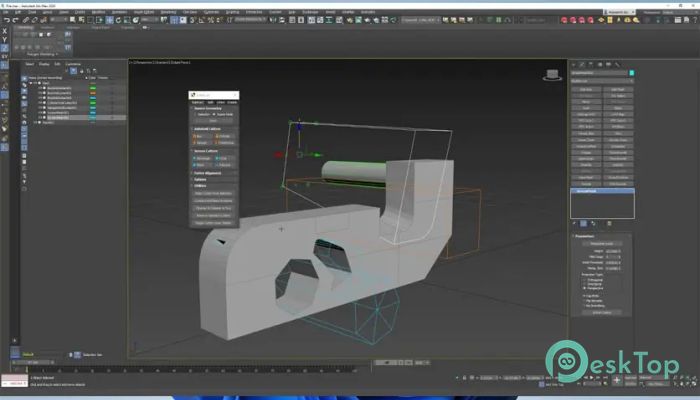The image size is (700, 400).
Task: Open the selection filter dropdown in toolbar
Action: (58, 20)
